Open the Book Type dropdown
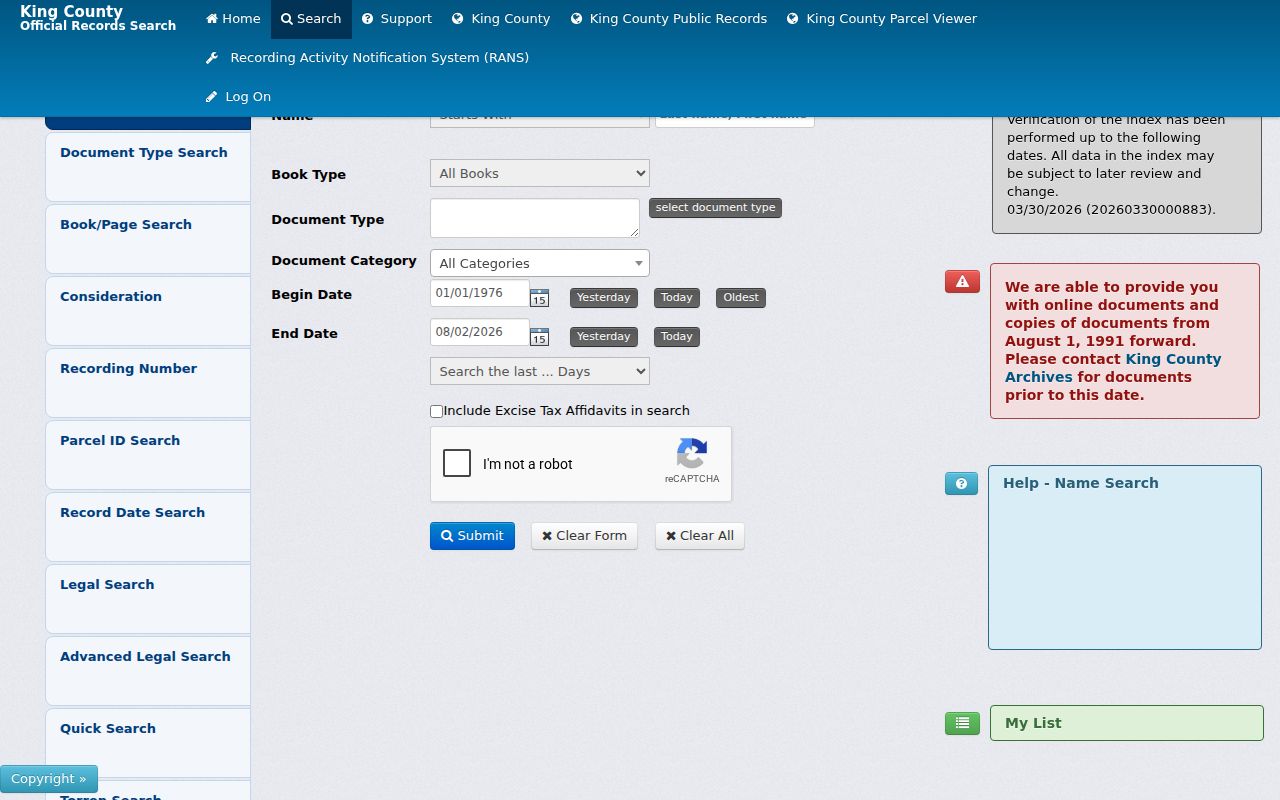This screenshot has height=800, width=1280. [540, 173]
